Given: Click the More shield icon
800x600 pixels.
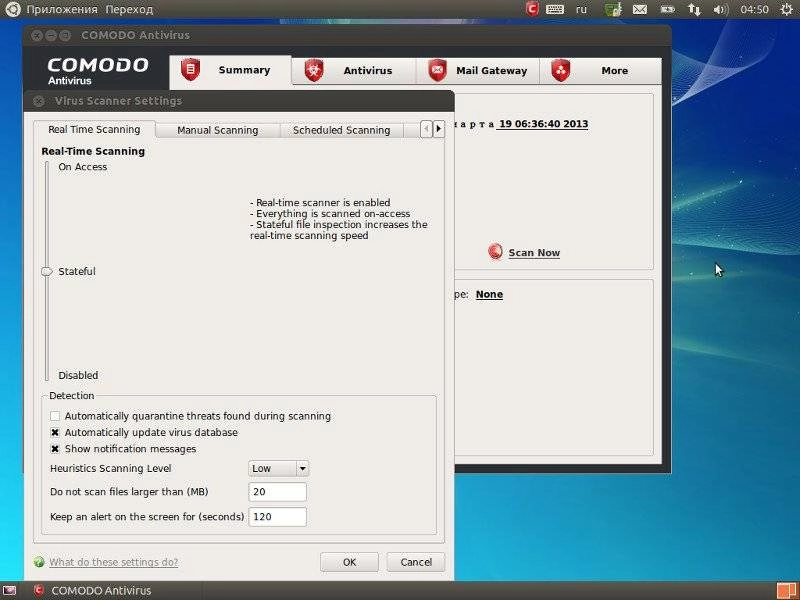Looking at the screenshot, I should click(x=561, y=70).
